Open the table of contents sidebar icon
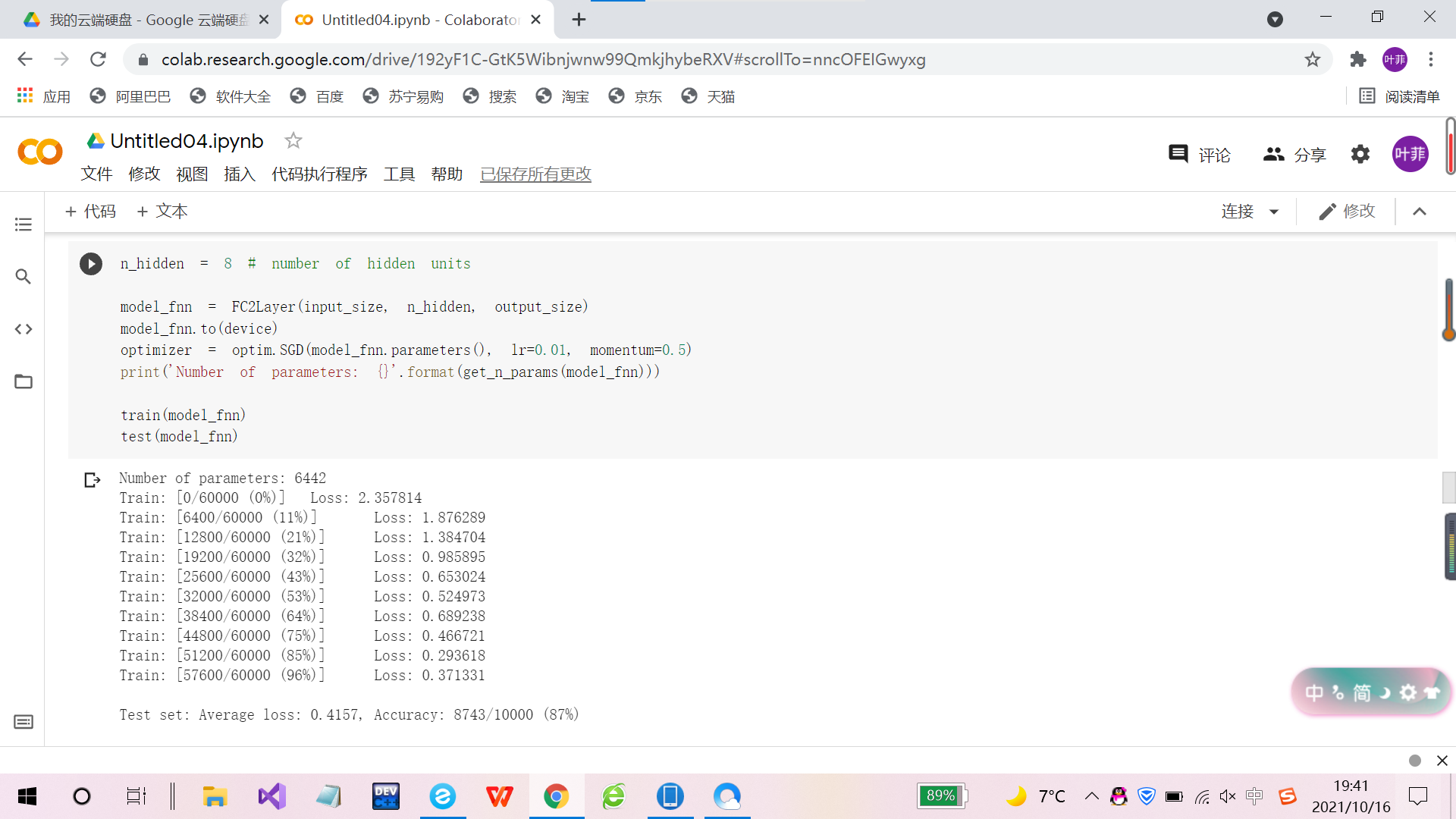 click(x=24, y=224)
